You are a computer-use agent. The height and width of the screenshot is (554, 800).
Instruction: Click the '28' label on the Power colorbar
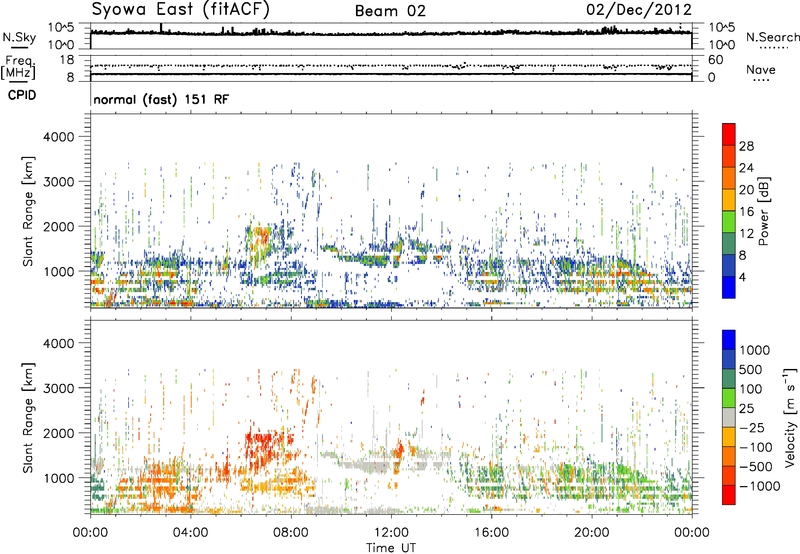746,146
